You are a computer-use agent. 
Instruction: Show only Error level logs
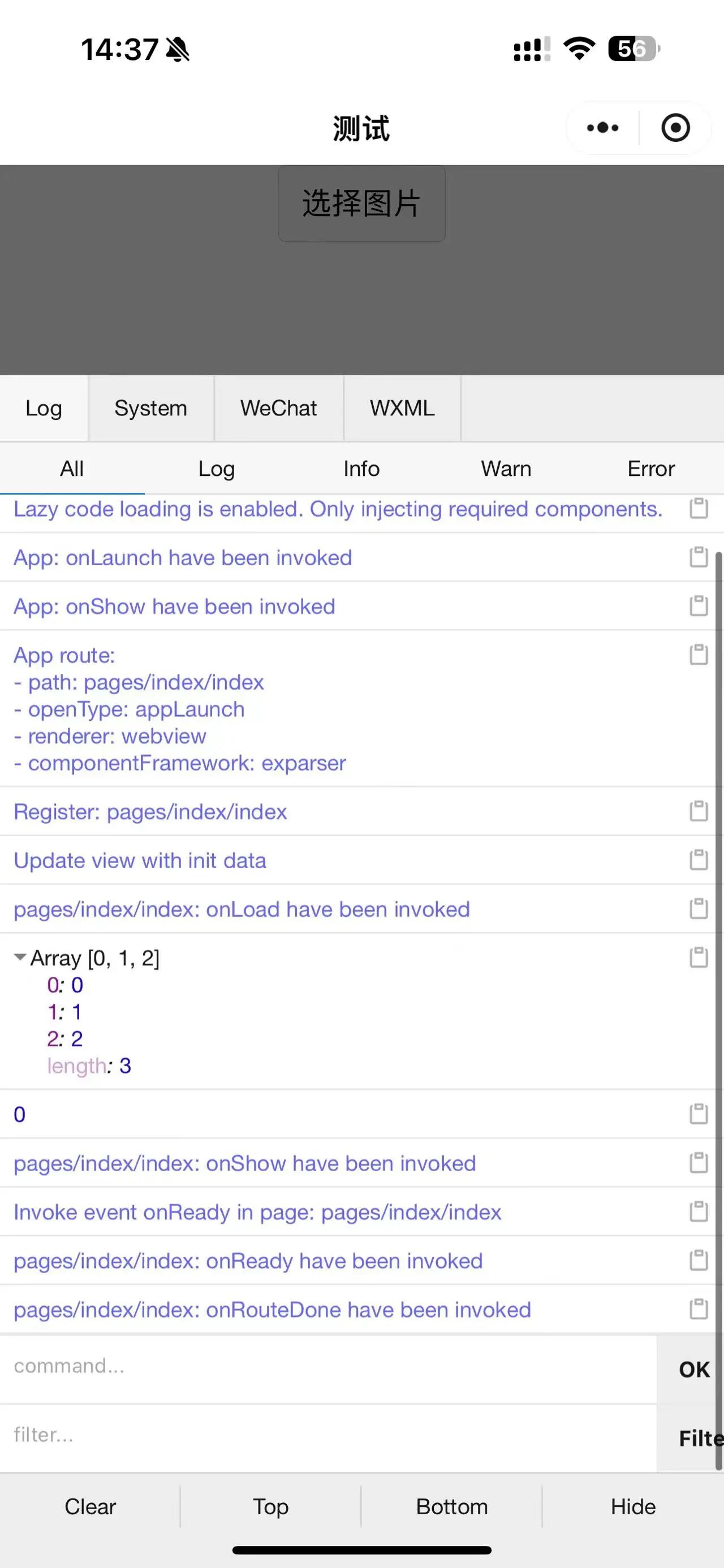tap(651, 469)
